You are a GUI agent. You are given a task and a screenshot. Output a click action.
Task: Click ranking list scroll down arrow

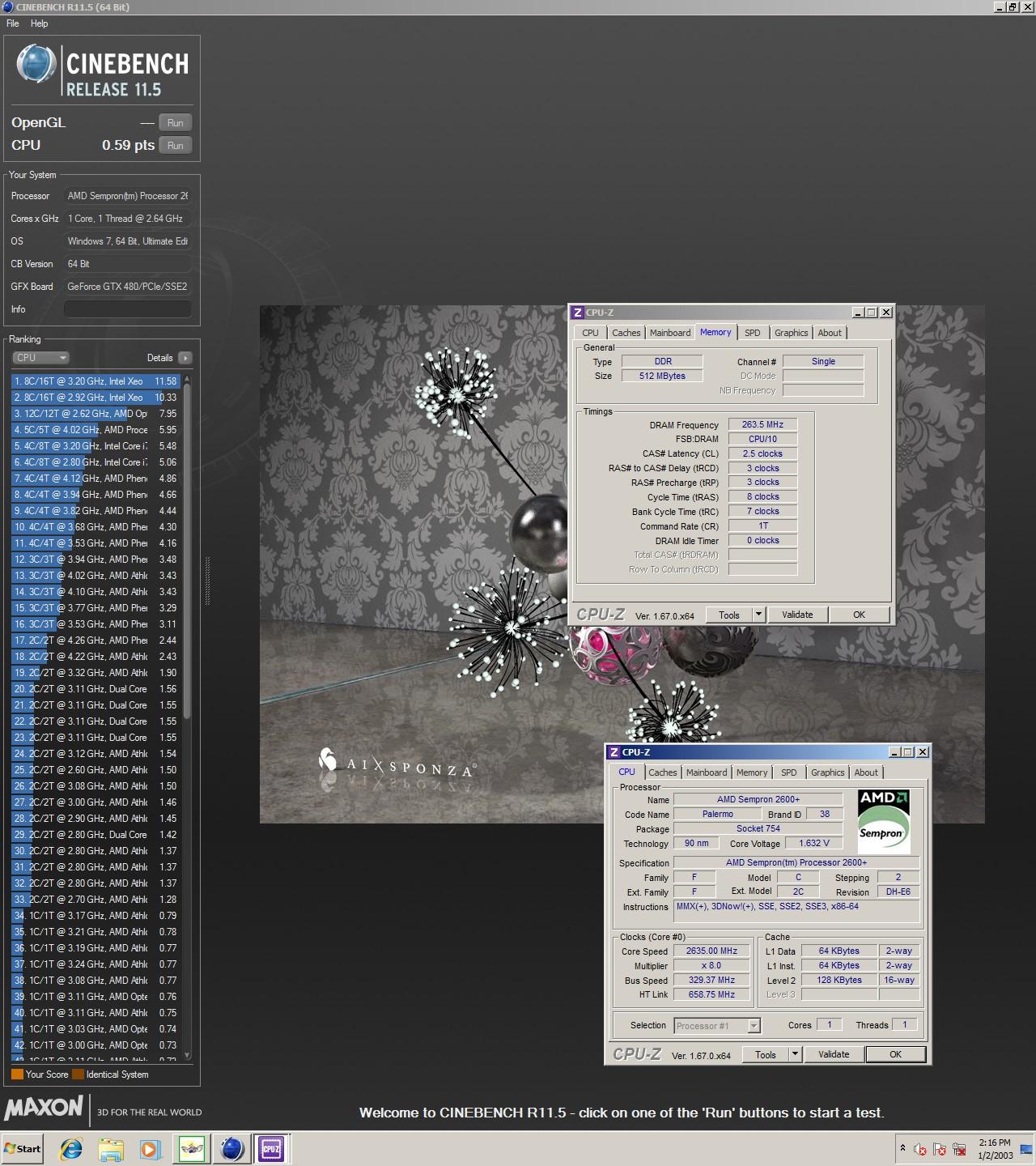point(188,1055)
